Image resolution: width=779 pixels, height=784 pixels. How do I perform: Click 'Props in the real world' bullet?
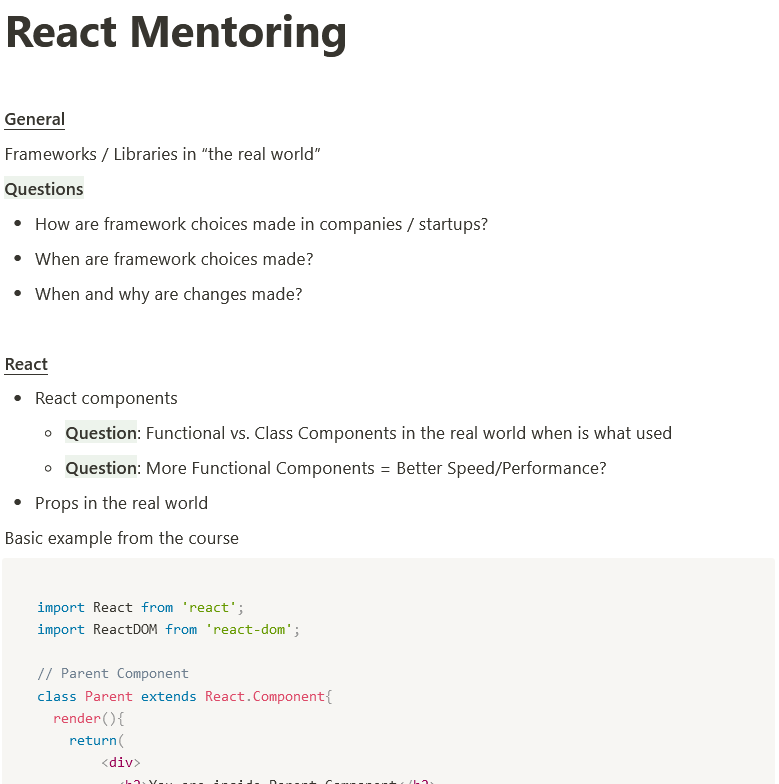[122, 504]
